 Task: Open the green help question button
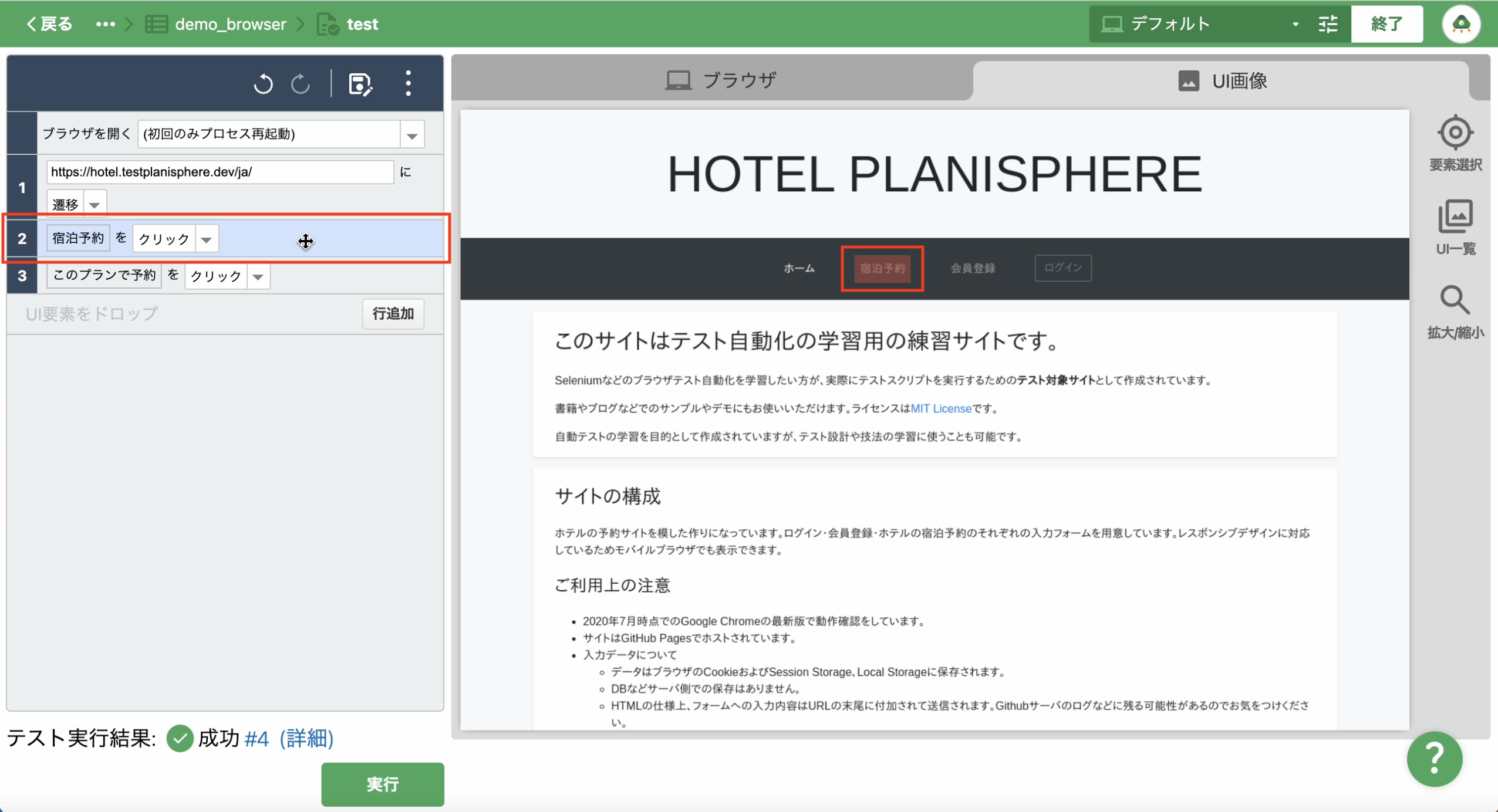point(1434,758)
